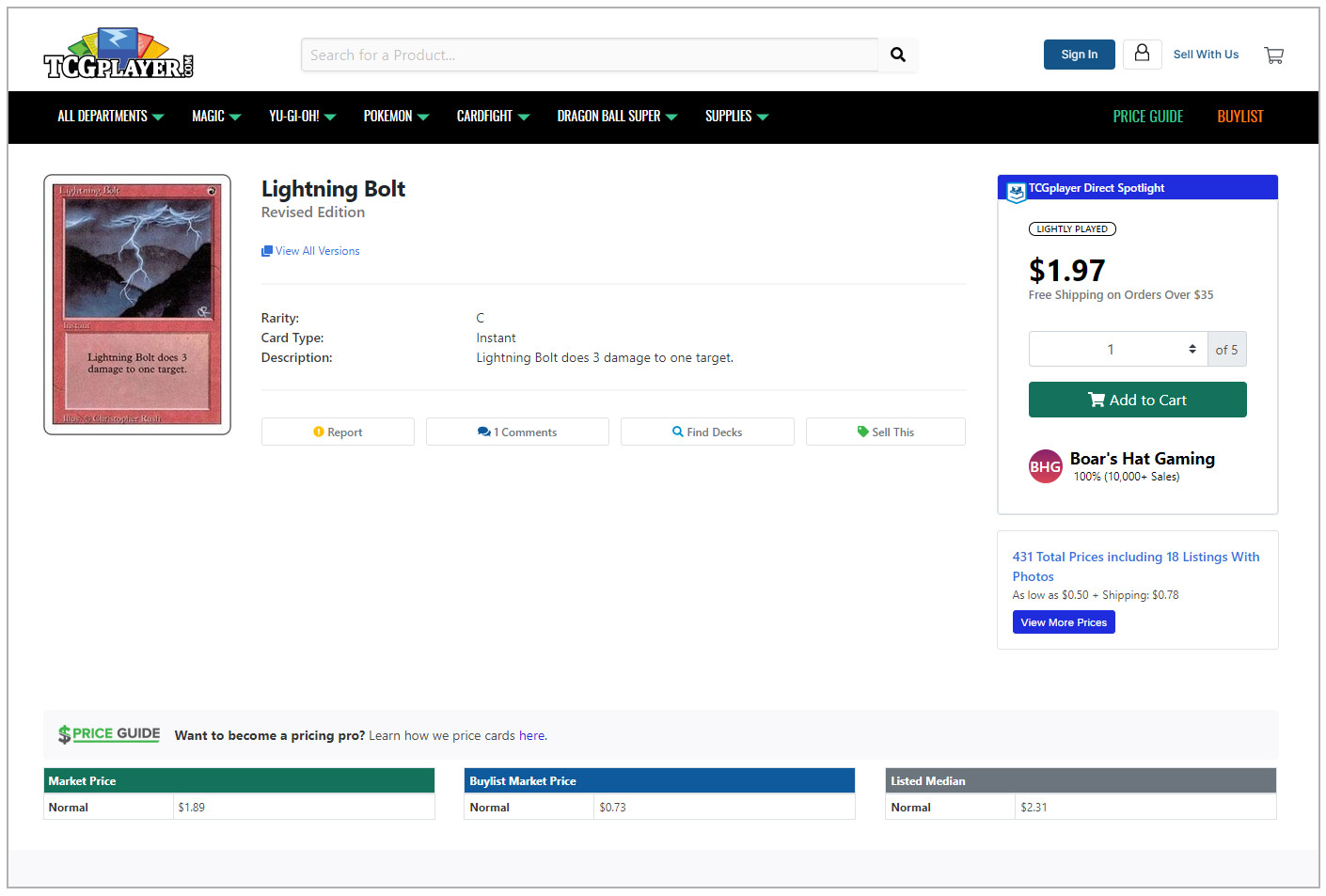1326x896 pixels.
Task: Click the Find Decks button
Action: [x=707, y=432]
